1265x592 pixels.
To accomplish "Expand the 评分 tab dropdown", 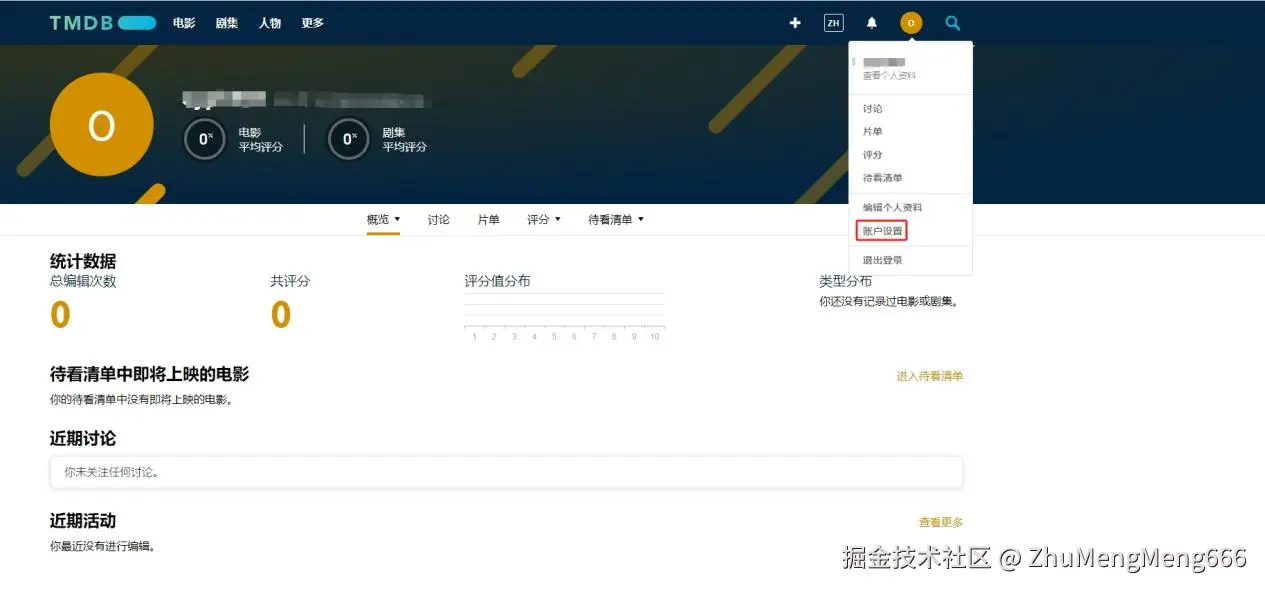I will click(x=544, y=220).
